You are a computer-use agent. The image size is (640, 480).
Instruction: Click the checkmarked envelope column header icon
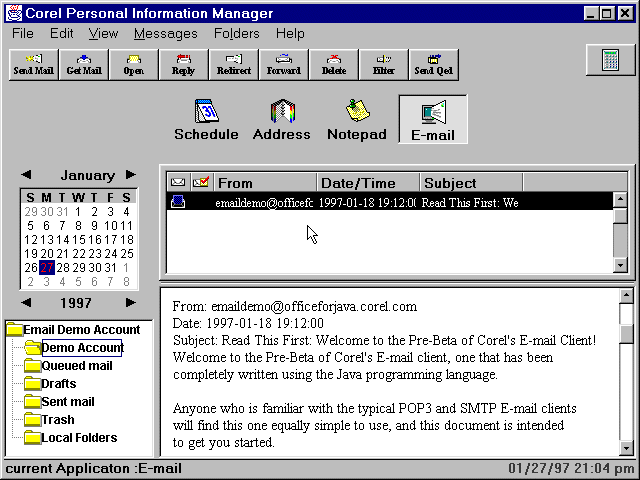point(201,182)
